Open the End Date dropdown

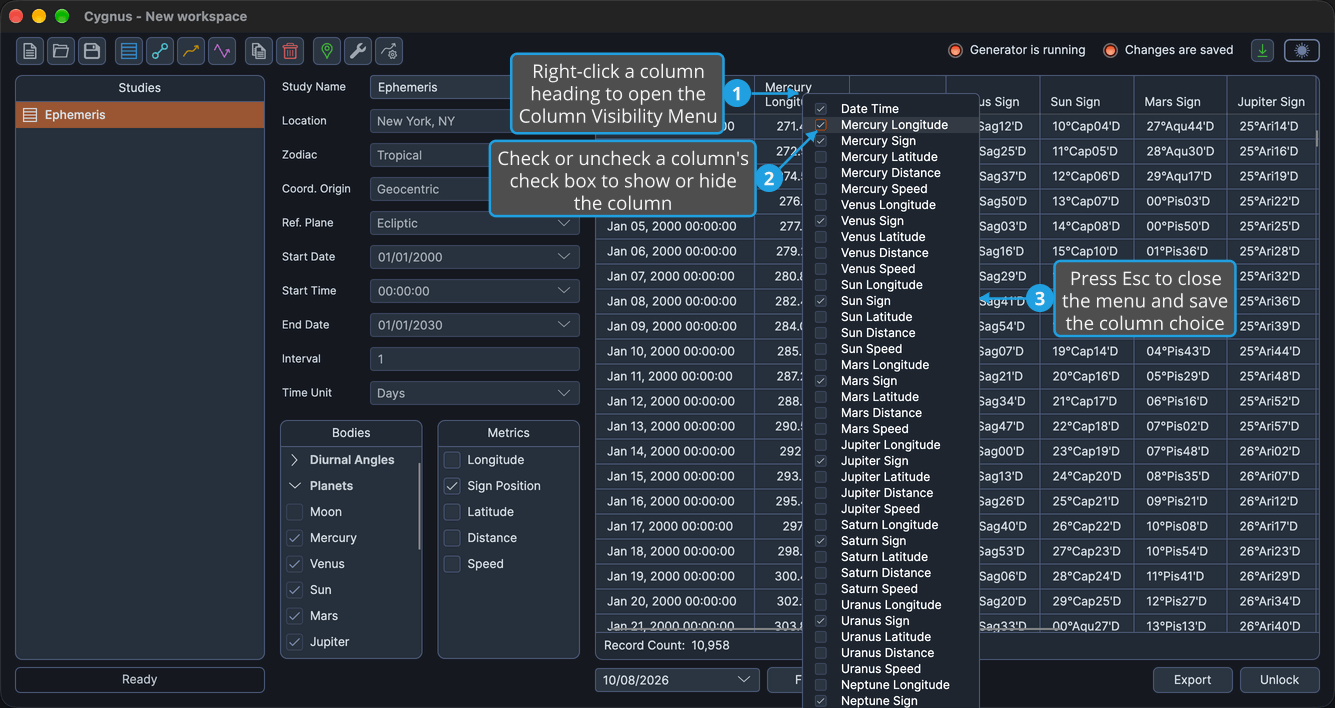click(475, 325)
